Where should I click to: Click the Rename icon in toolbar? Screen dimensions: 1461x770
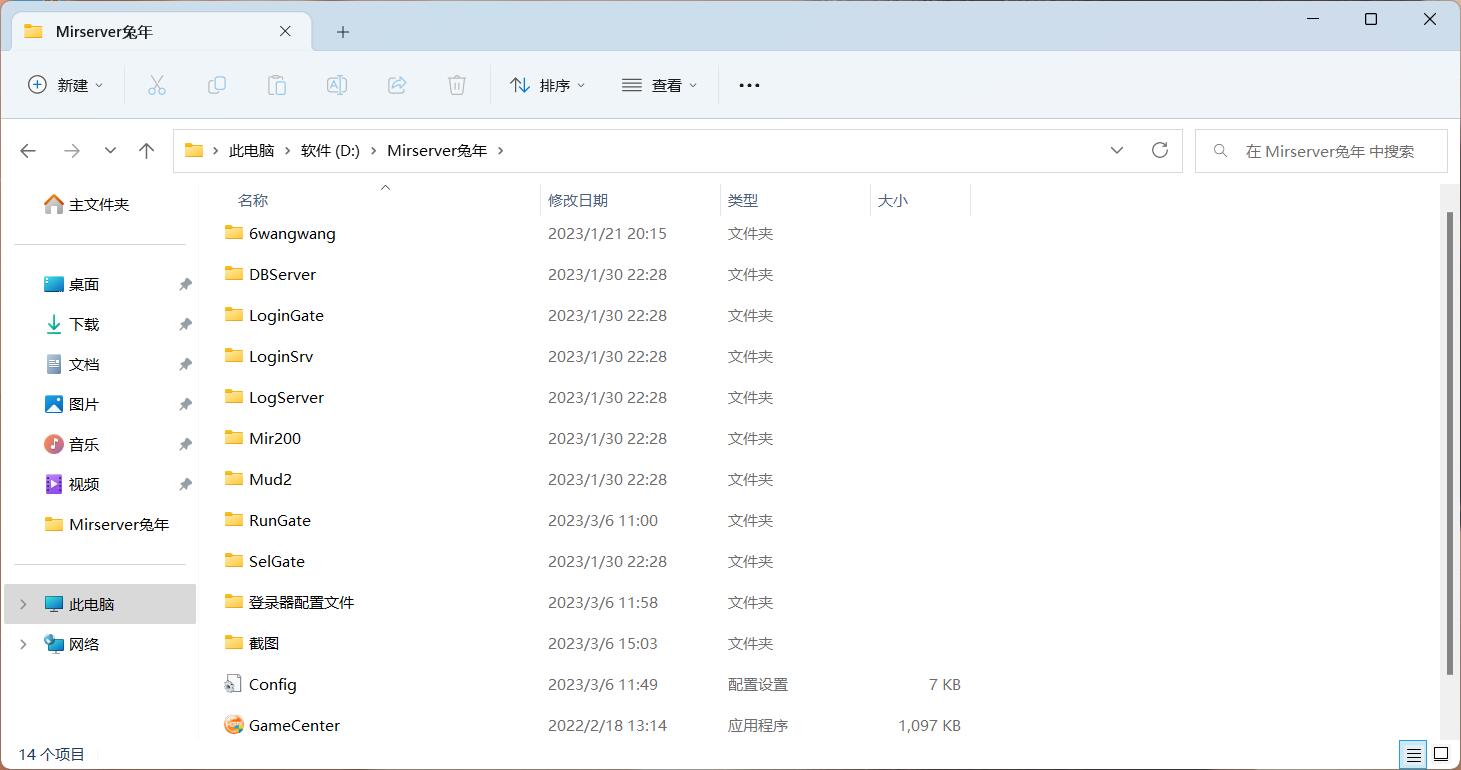point(337,85)
